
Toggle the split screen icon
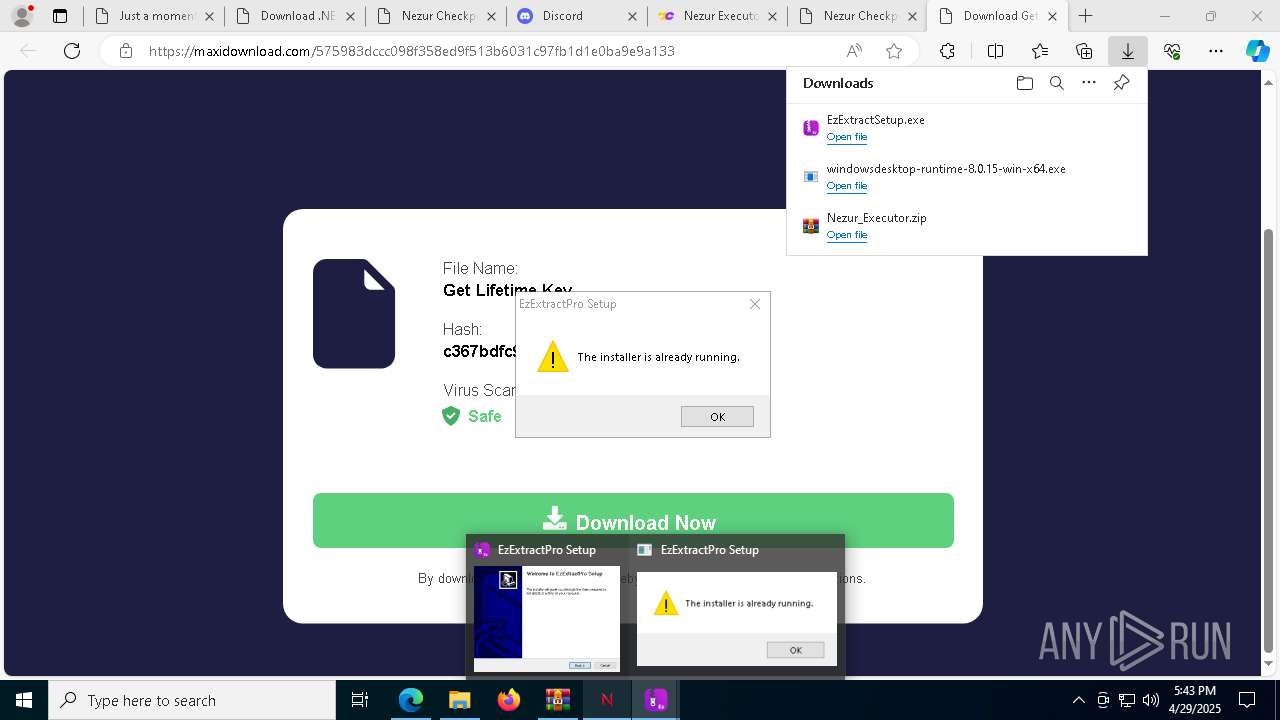995,51
